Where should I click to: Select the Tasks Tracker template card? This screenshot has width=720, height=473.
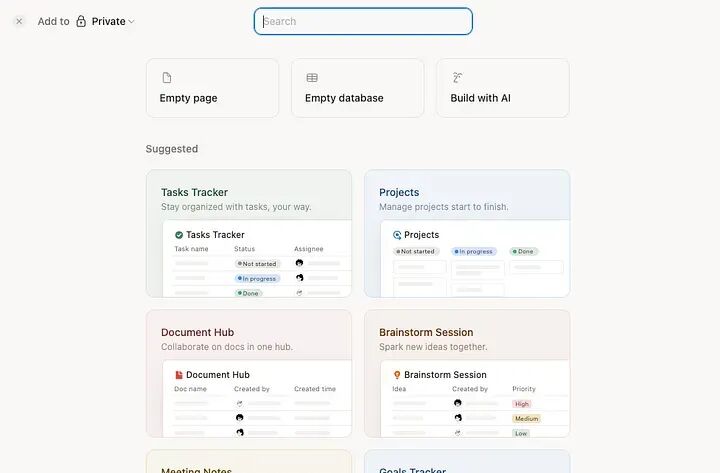(249, 233)
